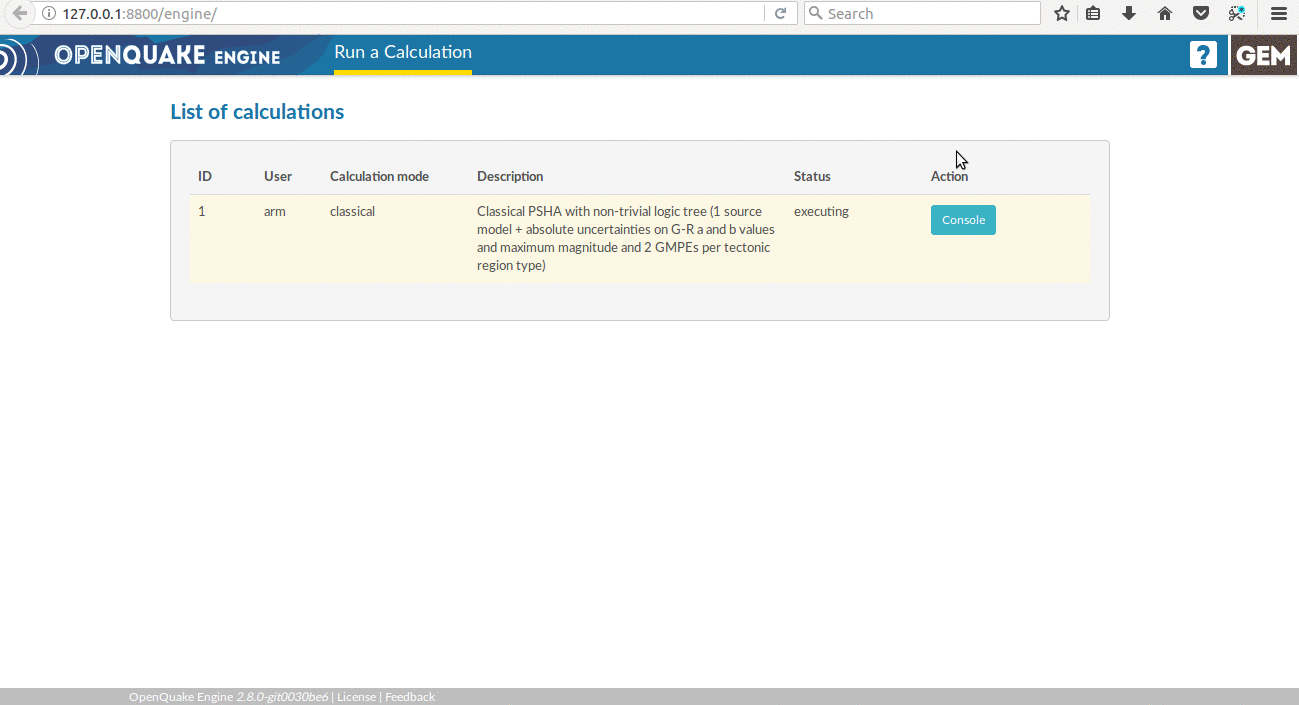Image resolution: width=1299 pixels, height=705 pixels.
Task: Go to the browser home page icon
Action: (x=1165, y=14)
